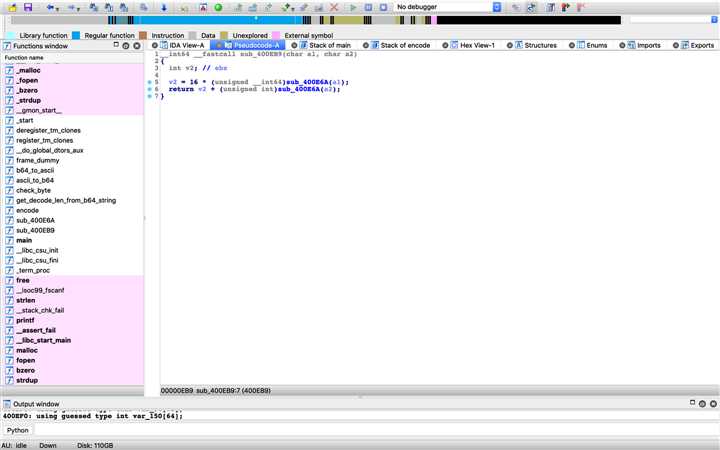The image size is (720, 450).
Task: Click the Function name column header
Action: point(73,57)
